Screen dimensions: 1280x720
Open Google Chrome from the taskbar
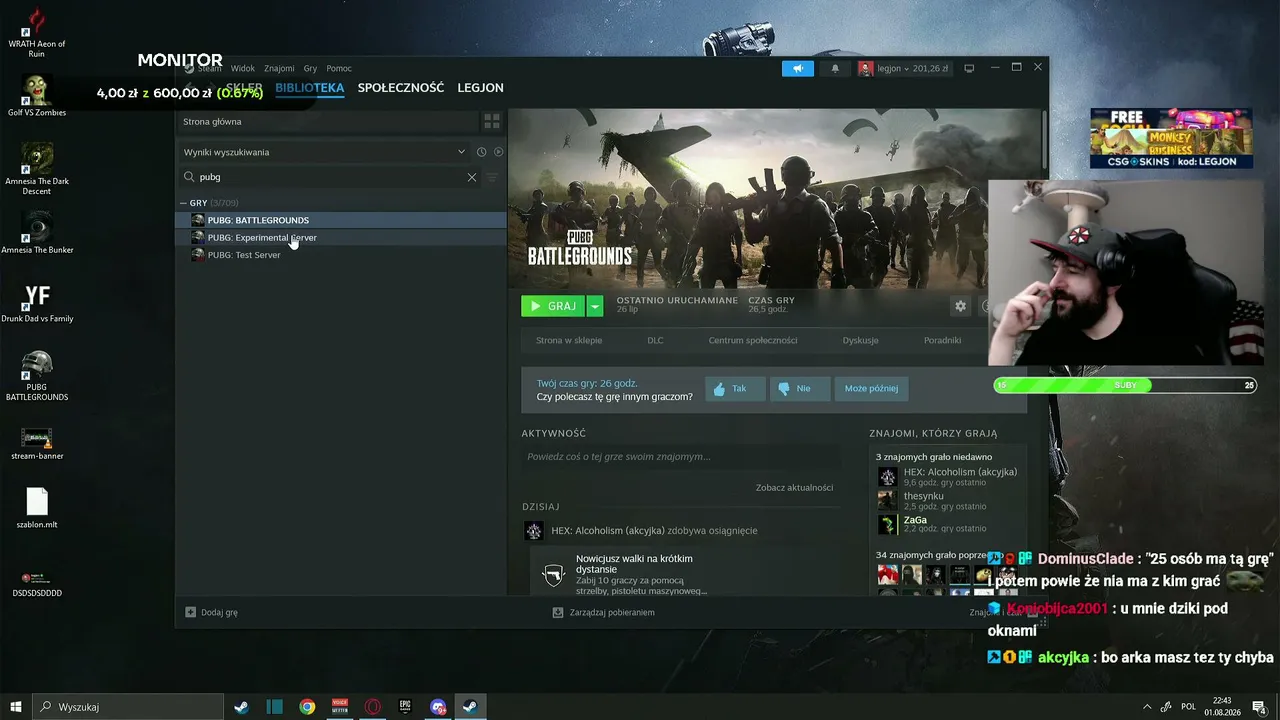[x=307, y=707]
